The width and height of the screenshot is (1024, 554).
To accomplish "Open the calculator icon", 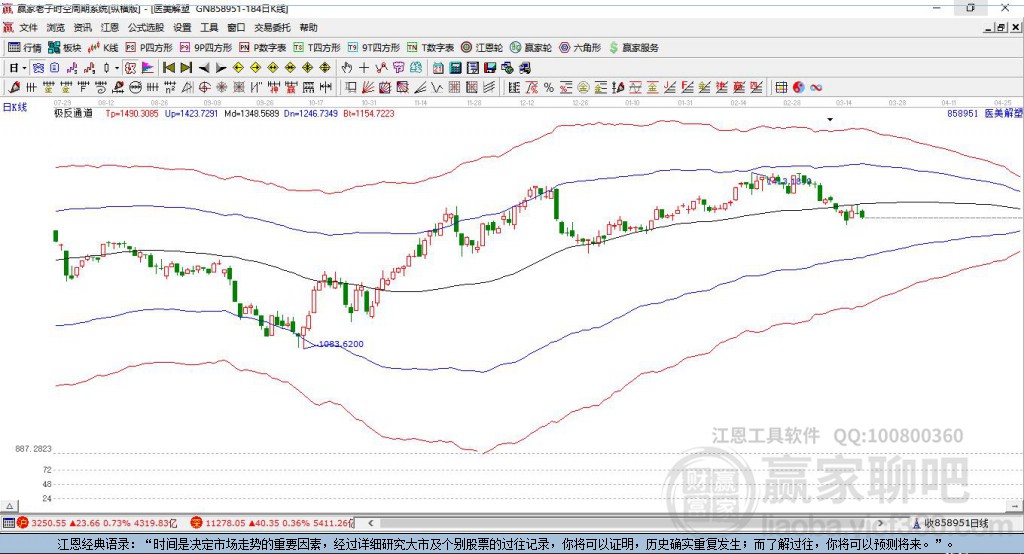I will [455, 68].
